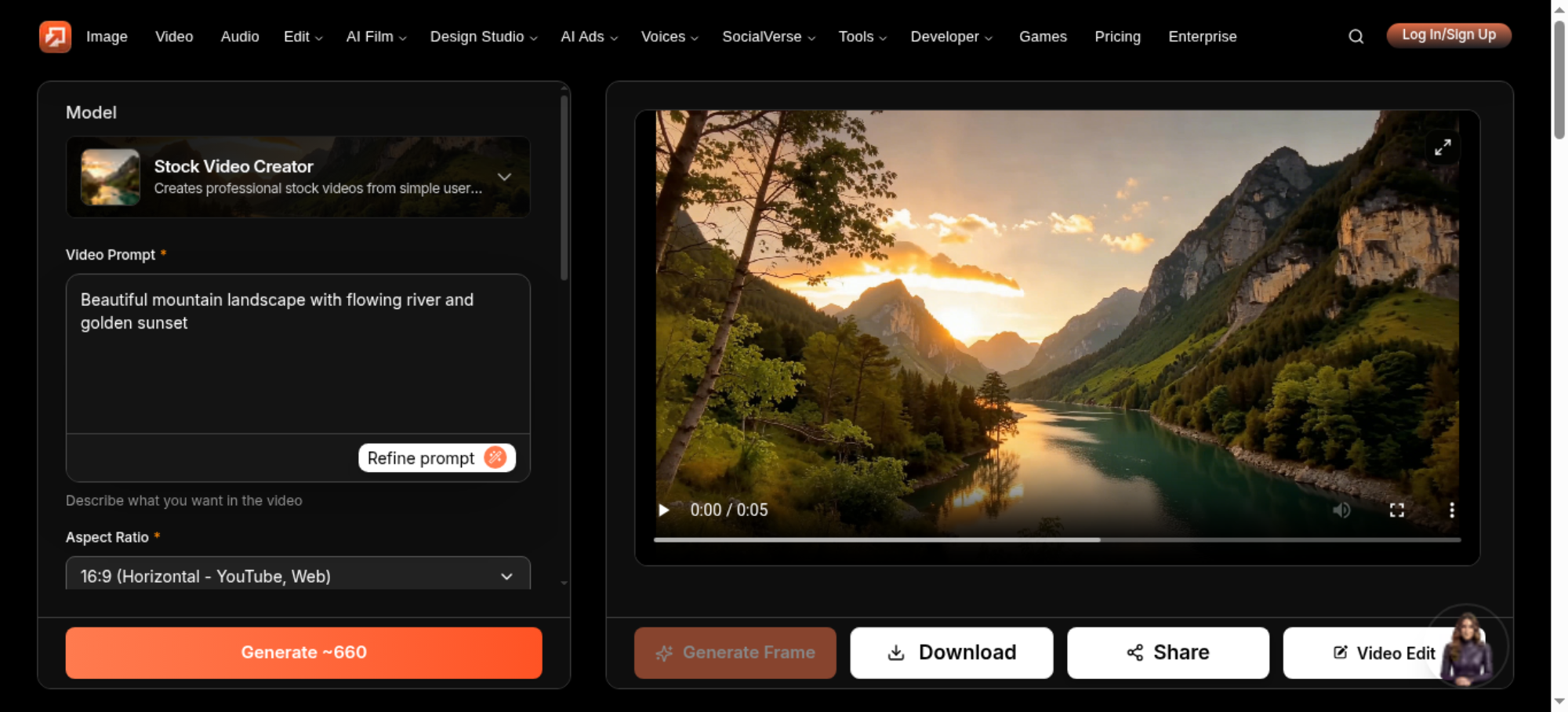Go to the Video section
1568x712 pixels.
174,37
